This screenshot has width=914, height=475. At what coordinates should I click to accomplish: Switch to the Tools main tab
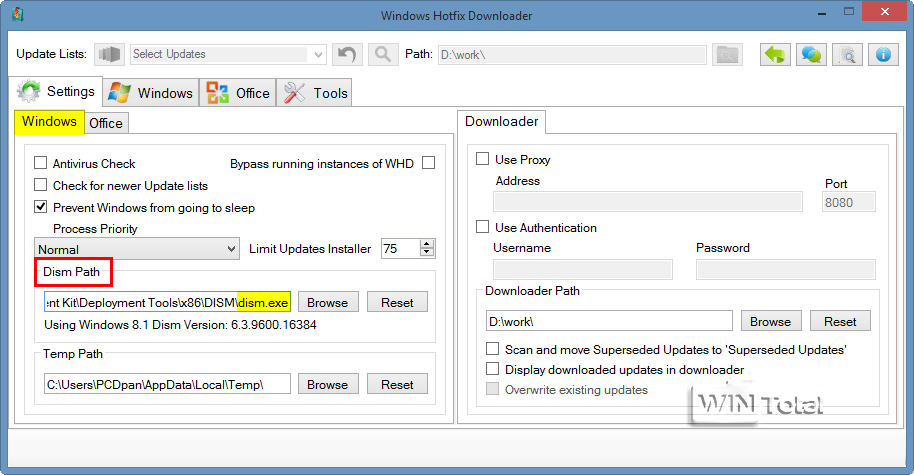tap(315, 93)
